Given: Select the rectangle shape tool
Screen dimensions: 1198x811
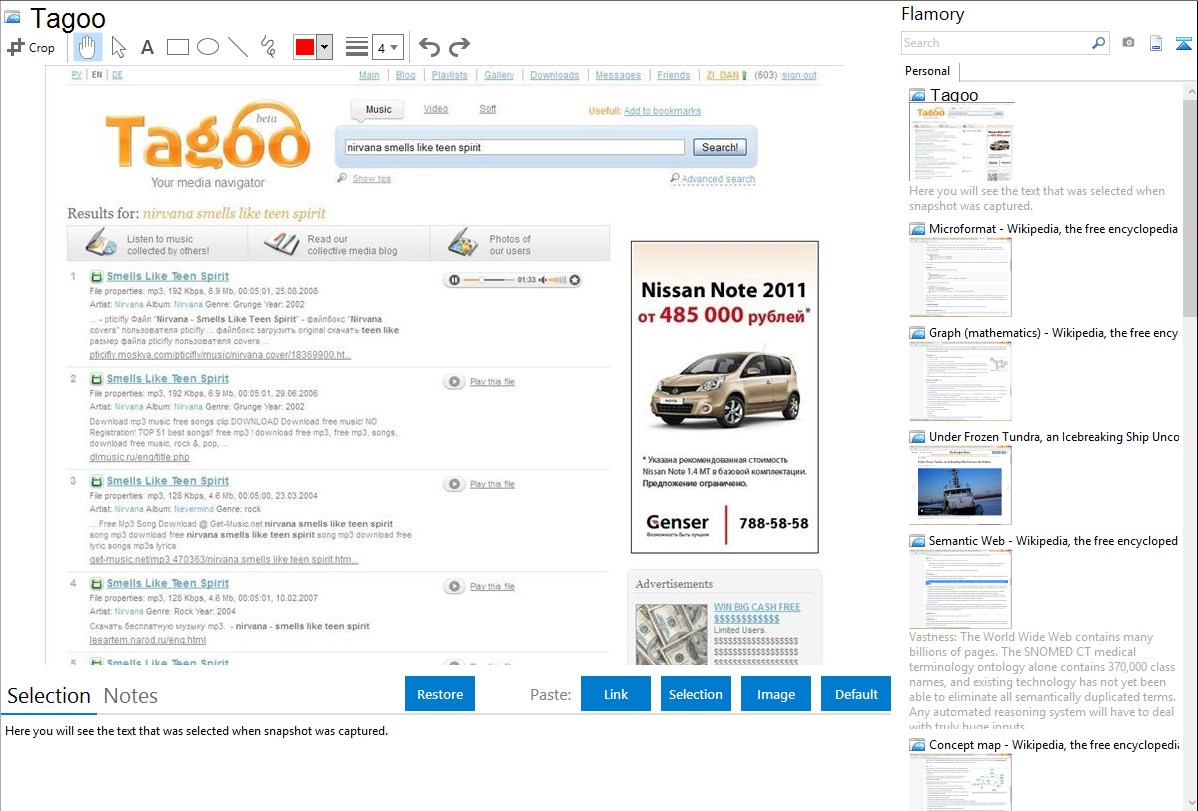Looking at the screenshot, I should 178,47.
